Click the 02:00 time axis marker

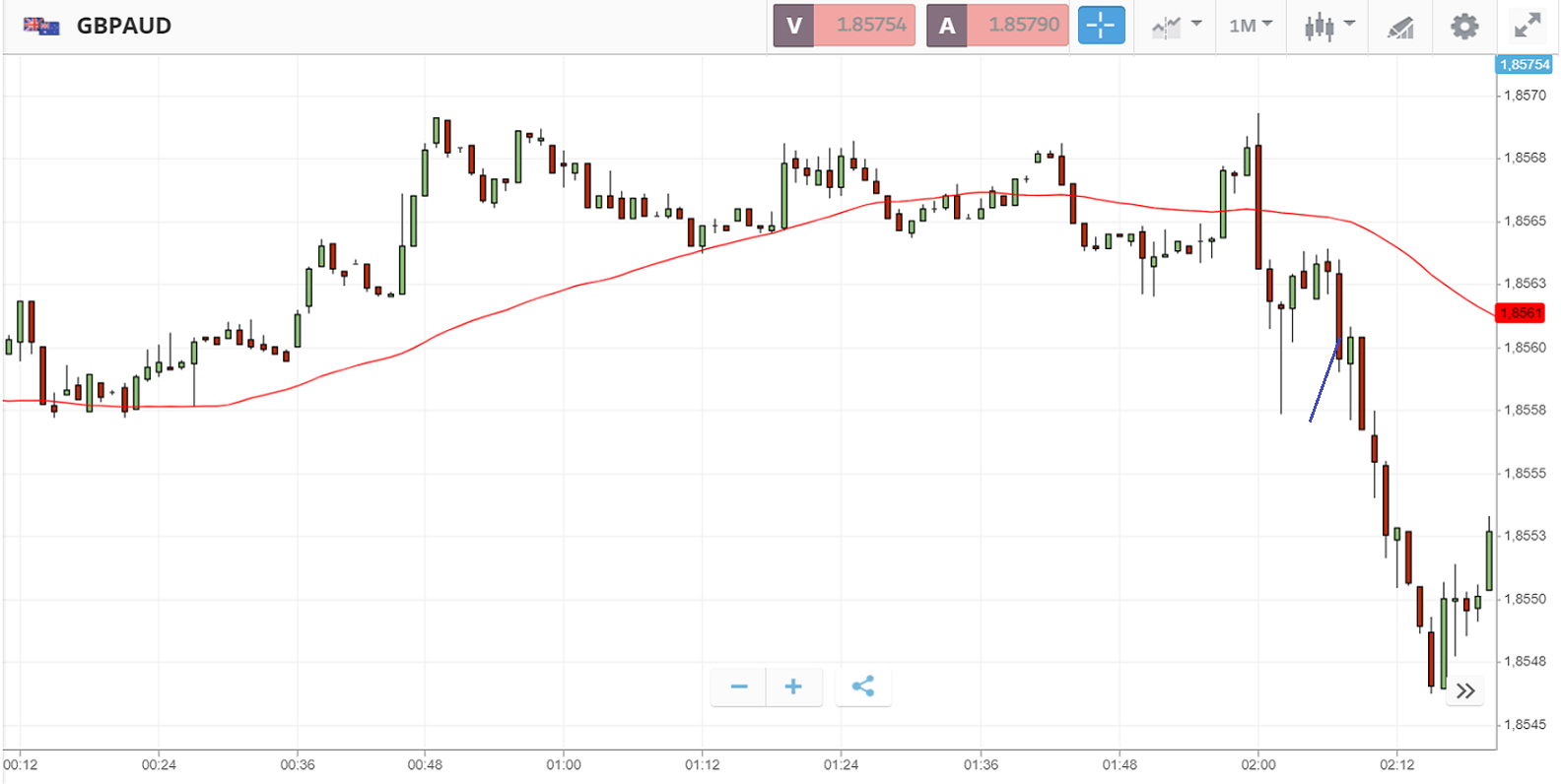1258,764
